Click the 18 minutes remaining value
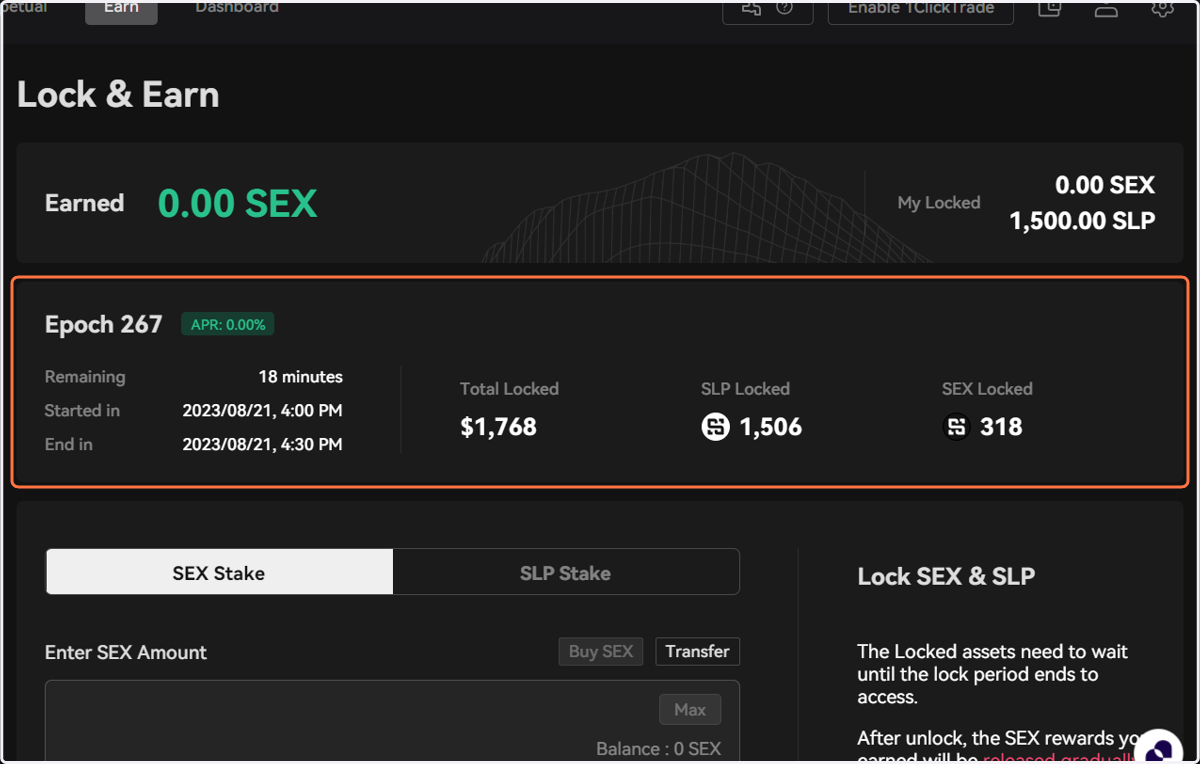 [300, 377]
